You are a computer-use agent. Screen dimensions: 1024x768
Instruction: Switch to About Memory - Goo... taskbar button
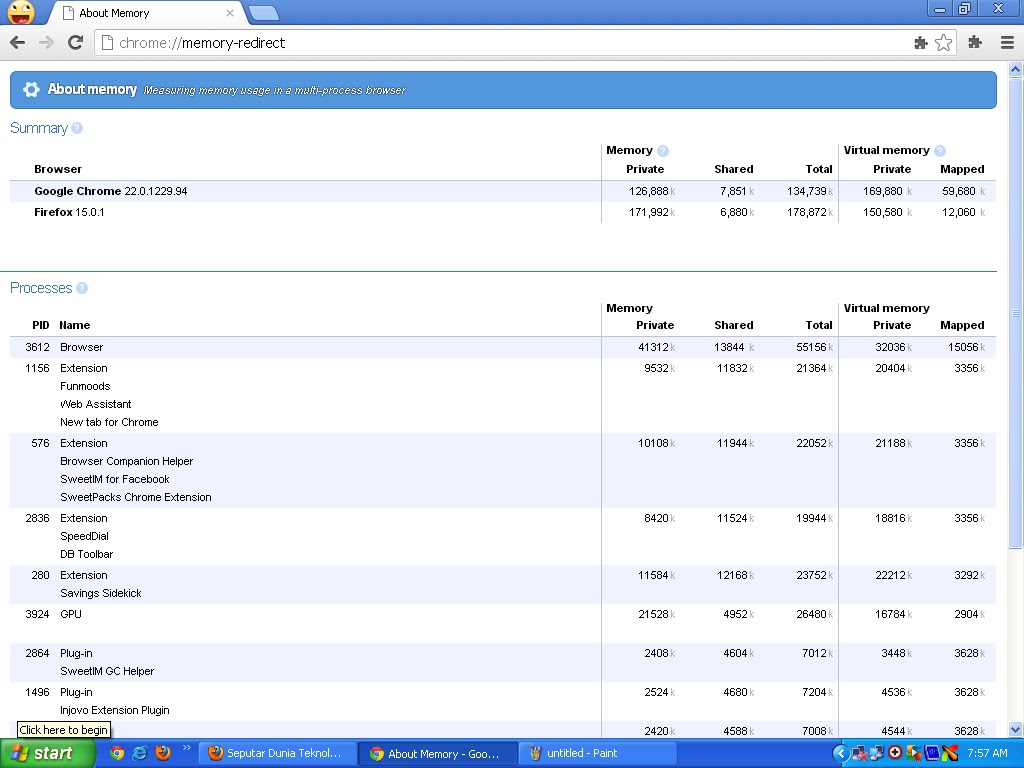[x=438, y=754]
